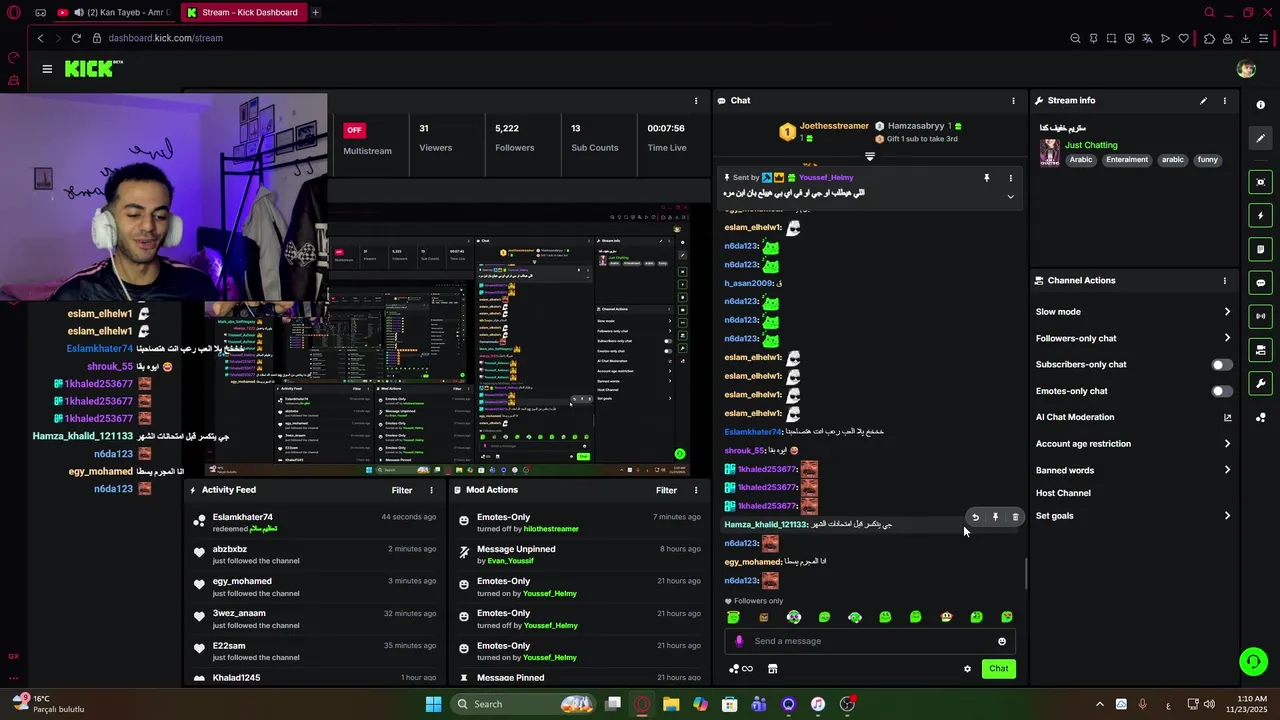Open the shop icon below message box
Viewport: 1280px width, 720px height.
(772, 669)
